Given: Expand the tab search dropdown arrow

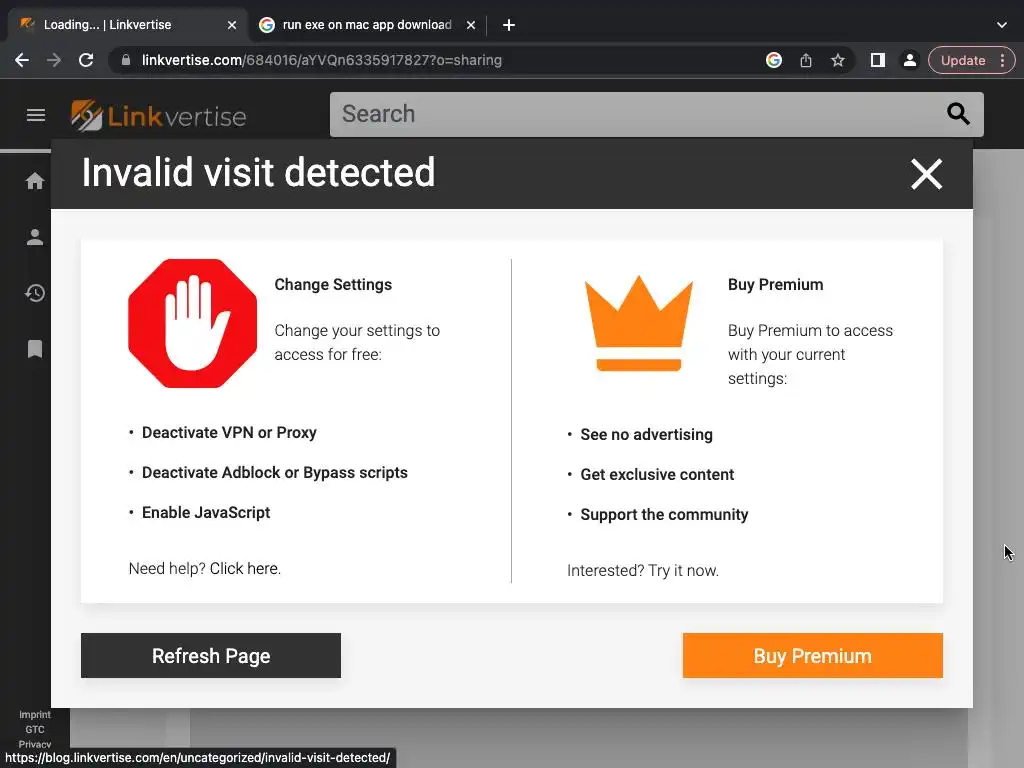Looking at the screenshot, I should [1002, 25].
